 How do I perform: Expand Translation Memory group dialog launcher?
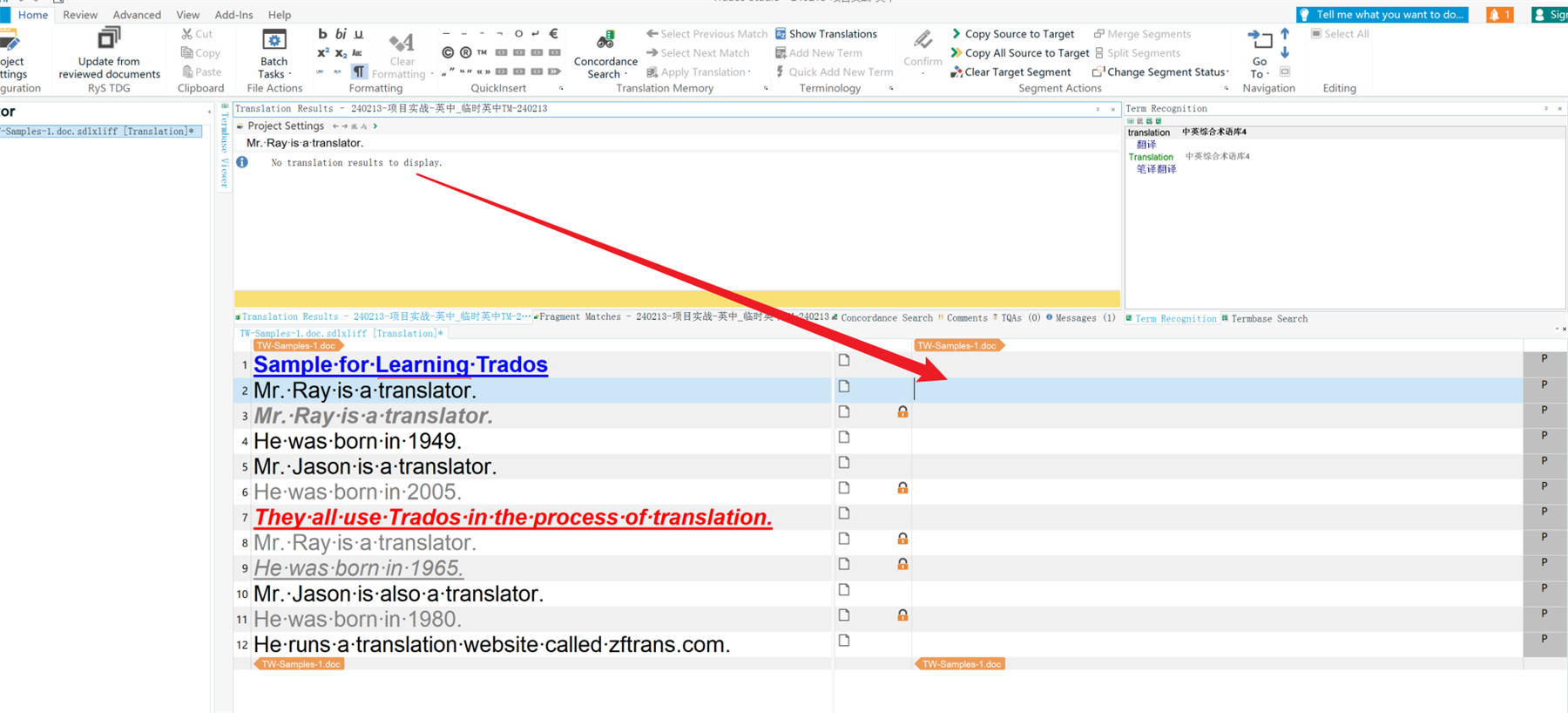coord(766,88)
